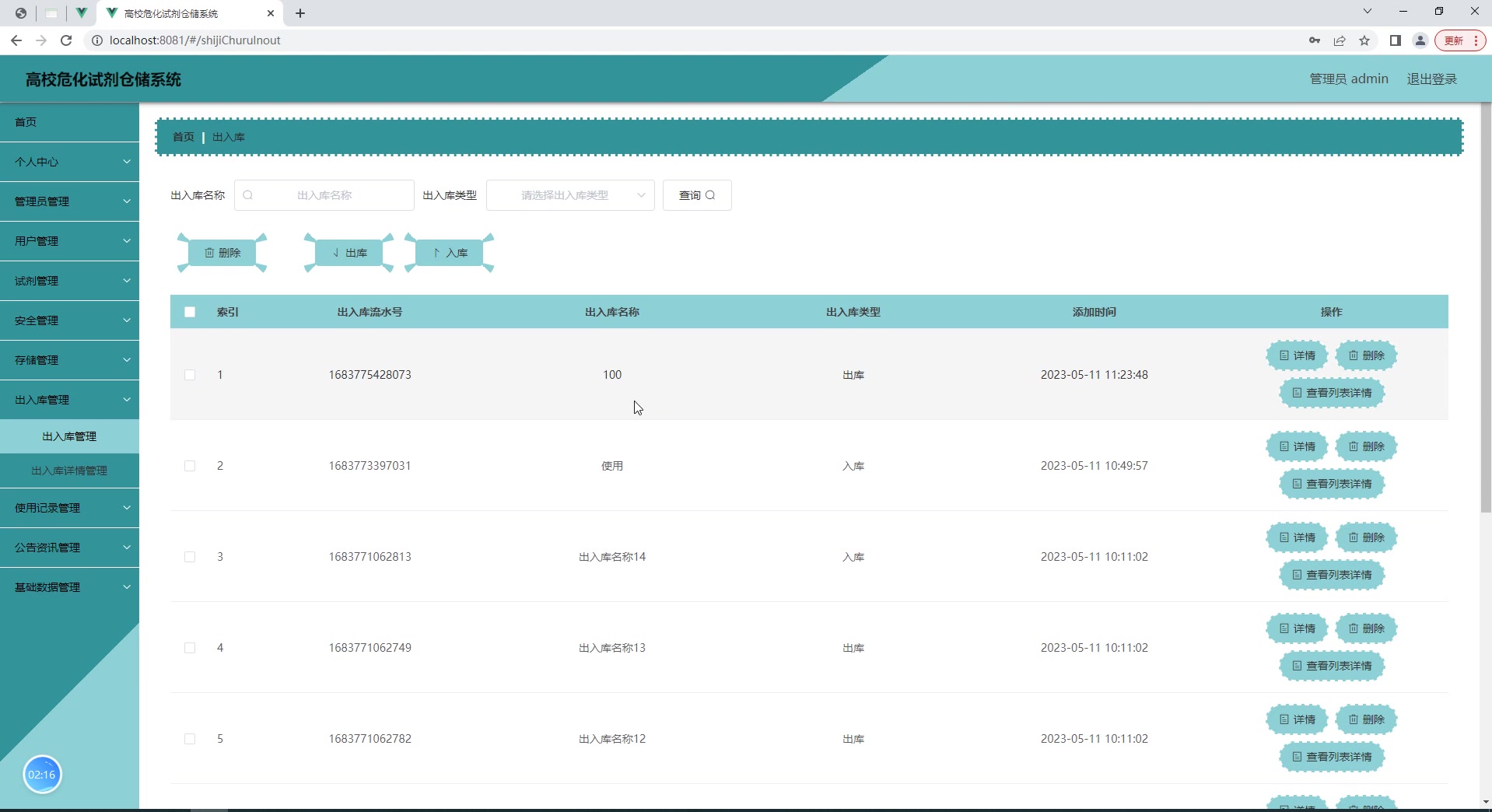Image resolution: width=1492 pixels, height=812 pixels.
Task: Select 出入库管理 submenu item
Action: tap(69, 436)
